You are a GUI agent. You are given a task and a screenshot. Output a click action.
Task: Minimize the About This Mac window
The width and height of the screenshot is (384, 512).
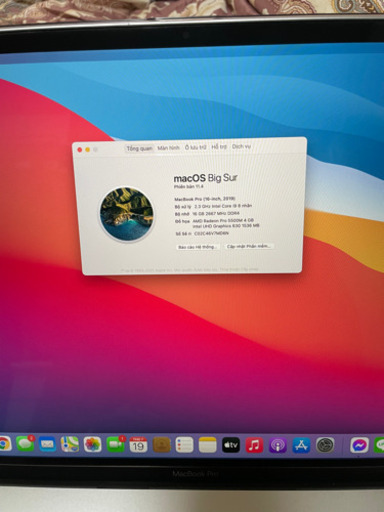pos(87,150)
